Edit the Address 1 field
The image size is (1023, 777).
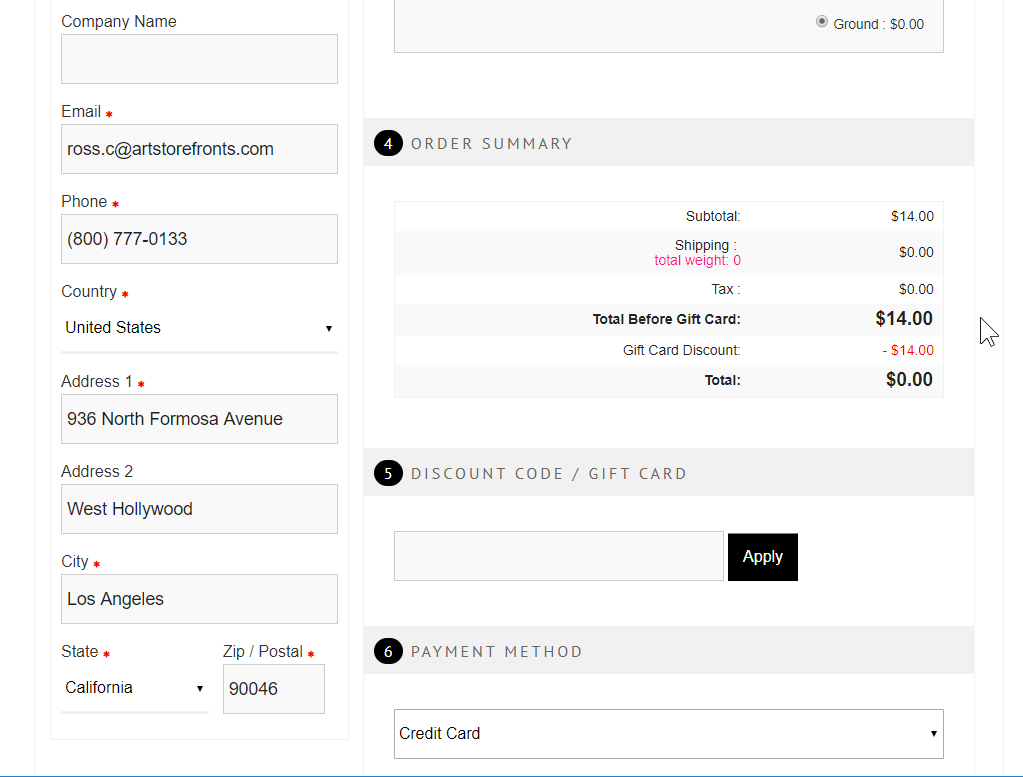coord(199,419)
